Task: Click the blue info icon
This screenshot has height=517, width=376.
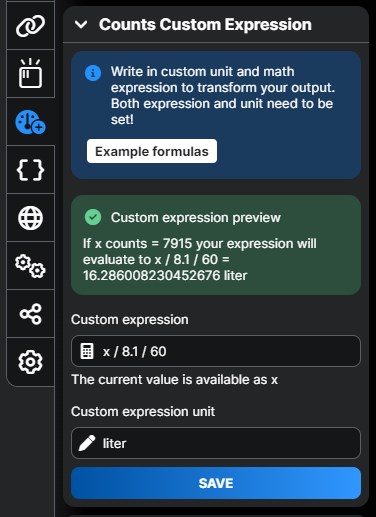Action: (93, 73)
